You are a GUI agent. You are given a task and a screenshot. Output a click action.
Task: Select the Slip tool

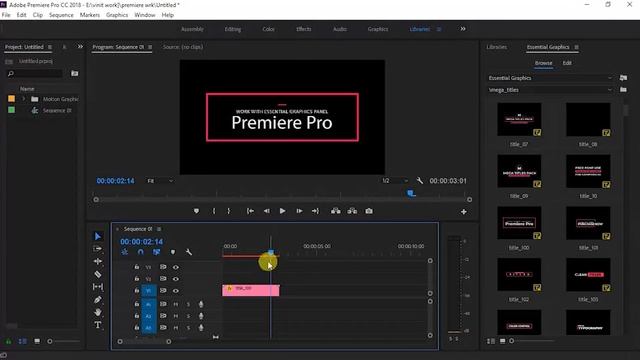pos(98,287)
